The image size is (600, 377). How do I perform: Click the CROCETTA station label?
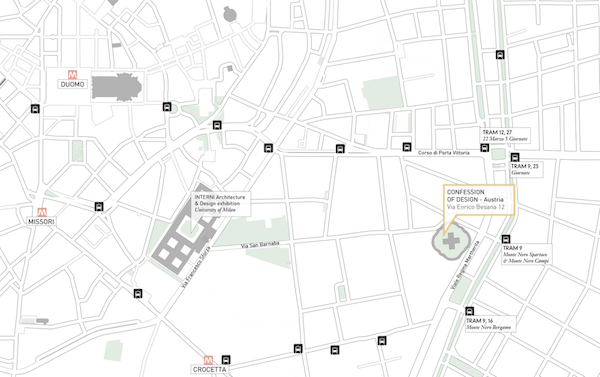tap(209, 369)
